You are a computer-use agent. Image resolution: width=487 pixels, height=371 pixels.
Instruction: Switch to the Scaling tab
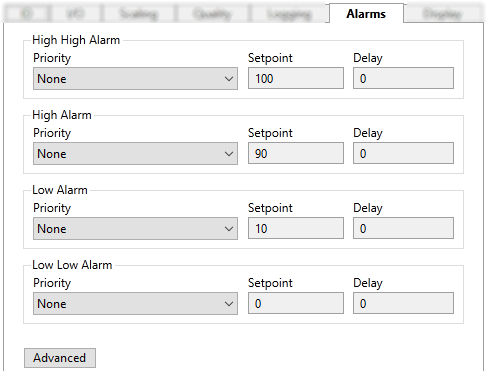138,14
